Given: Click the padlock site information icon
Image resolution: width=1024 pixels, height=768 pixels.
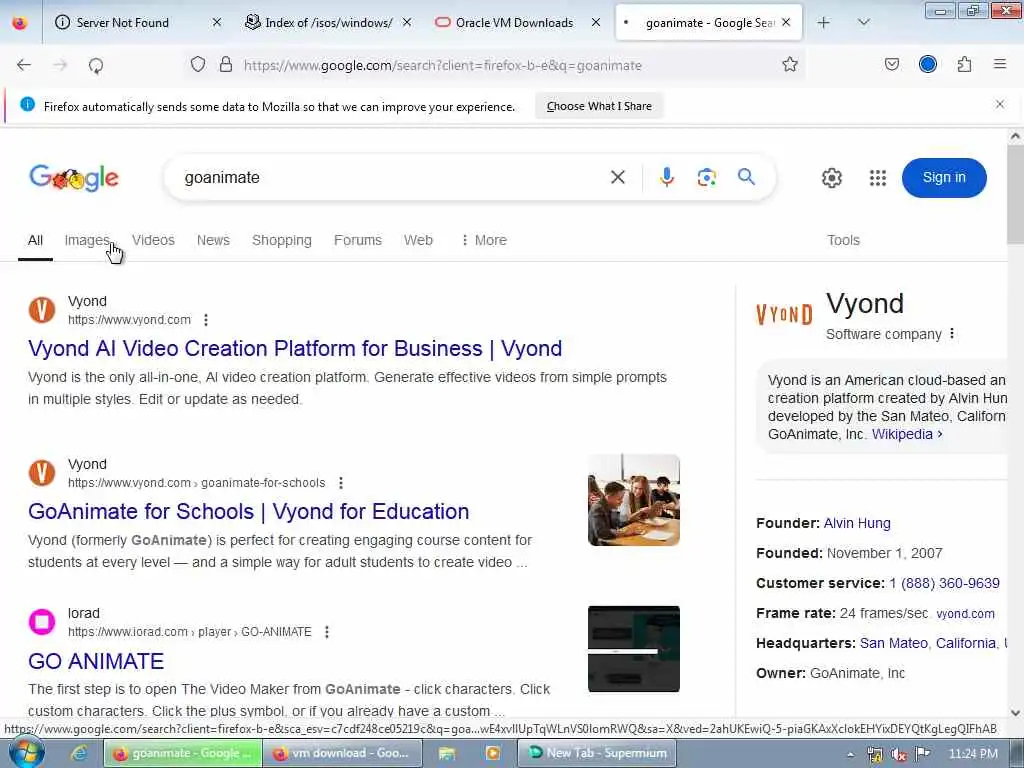Looking at the screenshot, I should [225, 65].
